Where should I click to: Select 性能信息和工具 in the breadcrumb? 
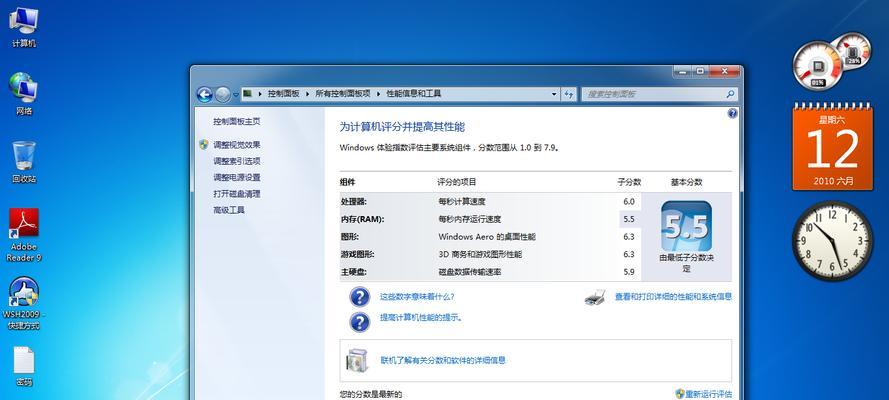413,93
